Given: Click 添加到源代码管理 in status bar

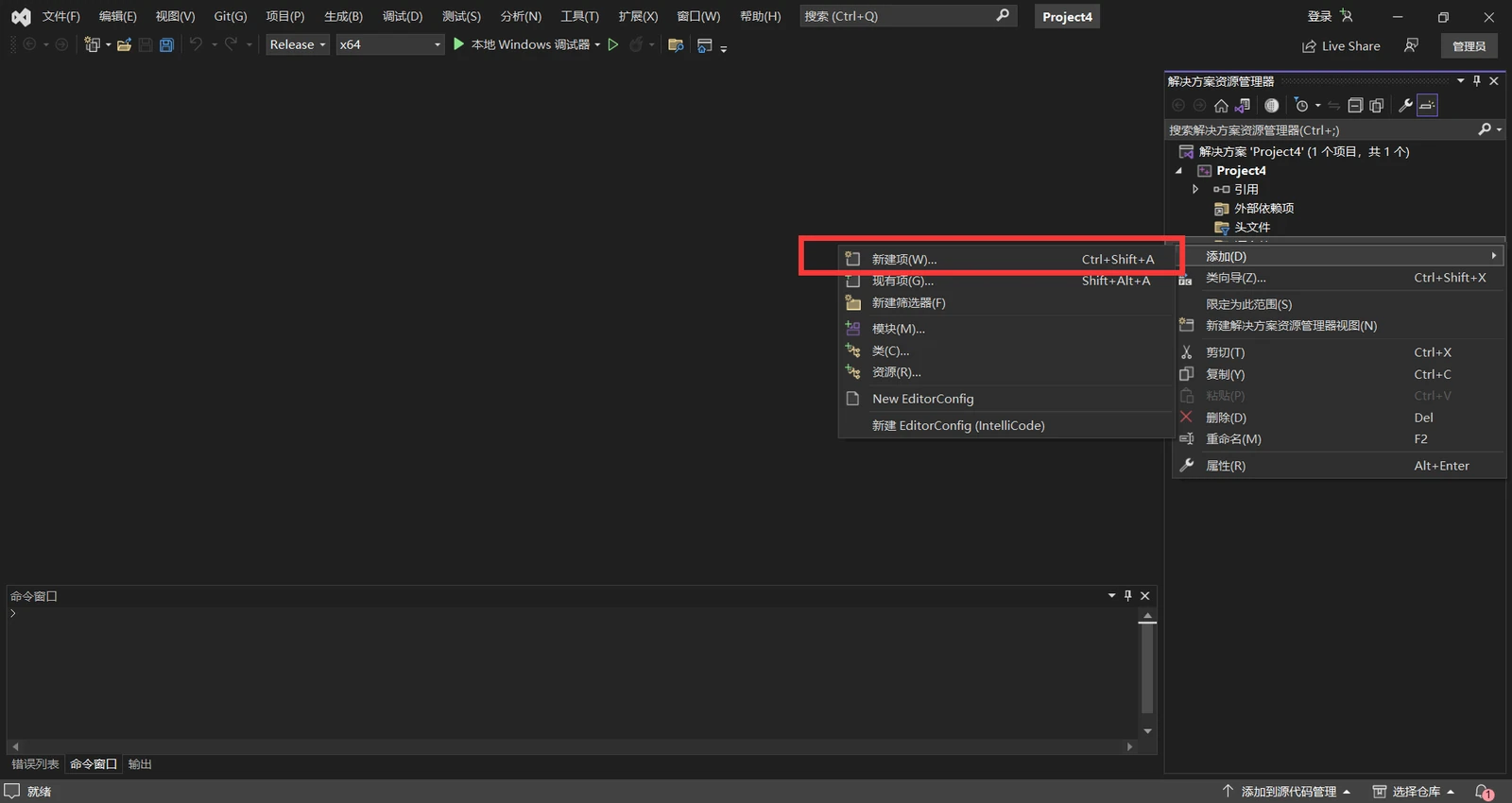Looking at the screenshot, I should [1286, 792].
